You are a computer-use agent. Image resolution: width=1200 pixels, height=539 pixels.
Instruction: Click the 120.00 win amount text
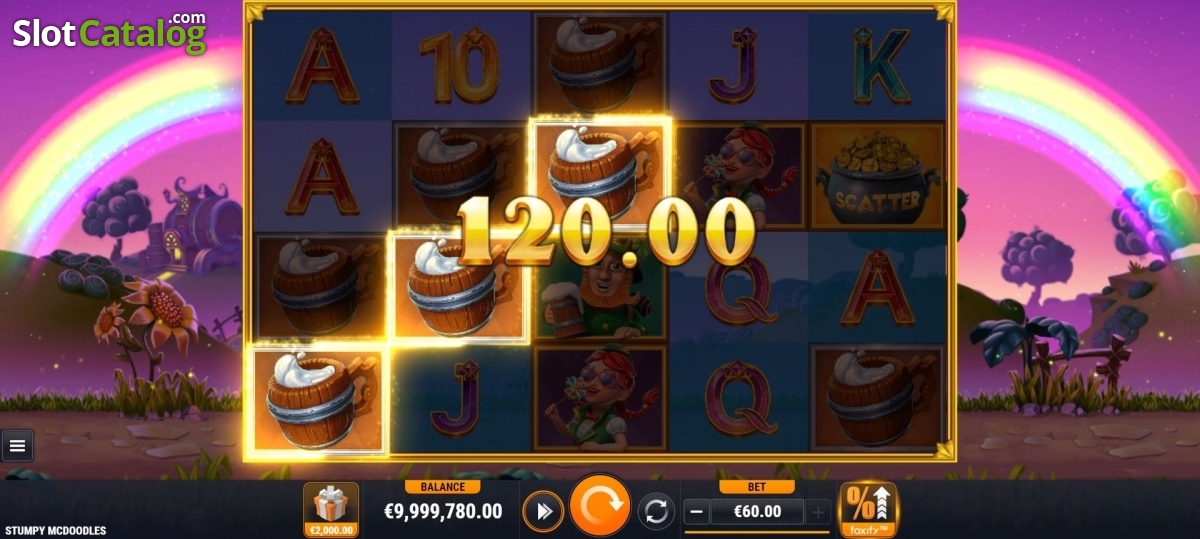606,231
